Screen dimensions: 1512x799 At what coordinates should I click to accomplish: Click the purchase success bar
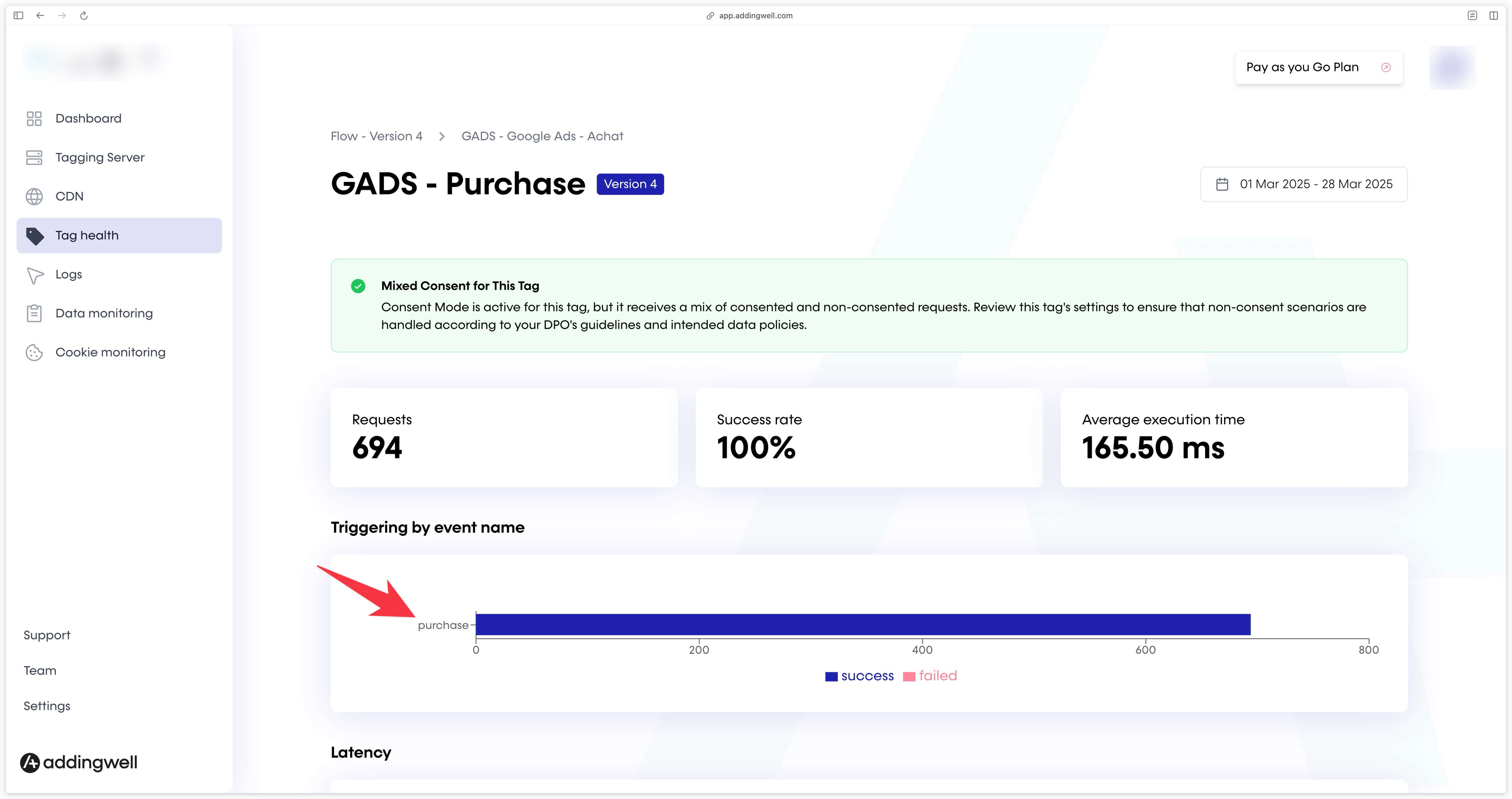coord(863,624)
